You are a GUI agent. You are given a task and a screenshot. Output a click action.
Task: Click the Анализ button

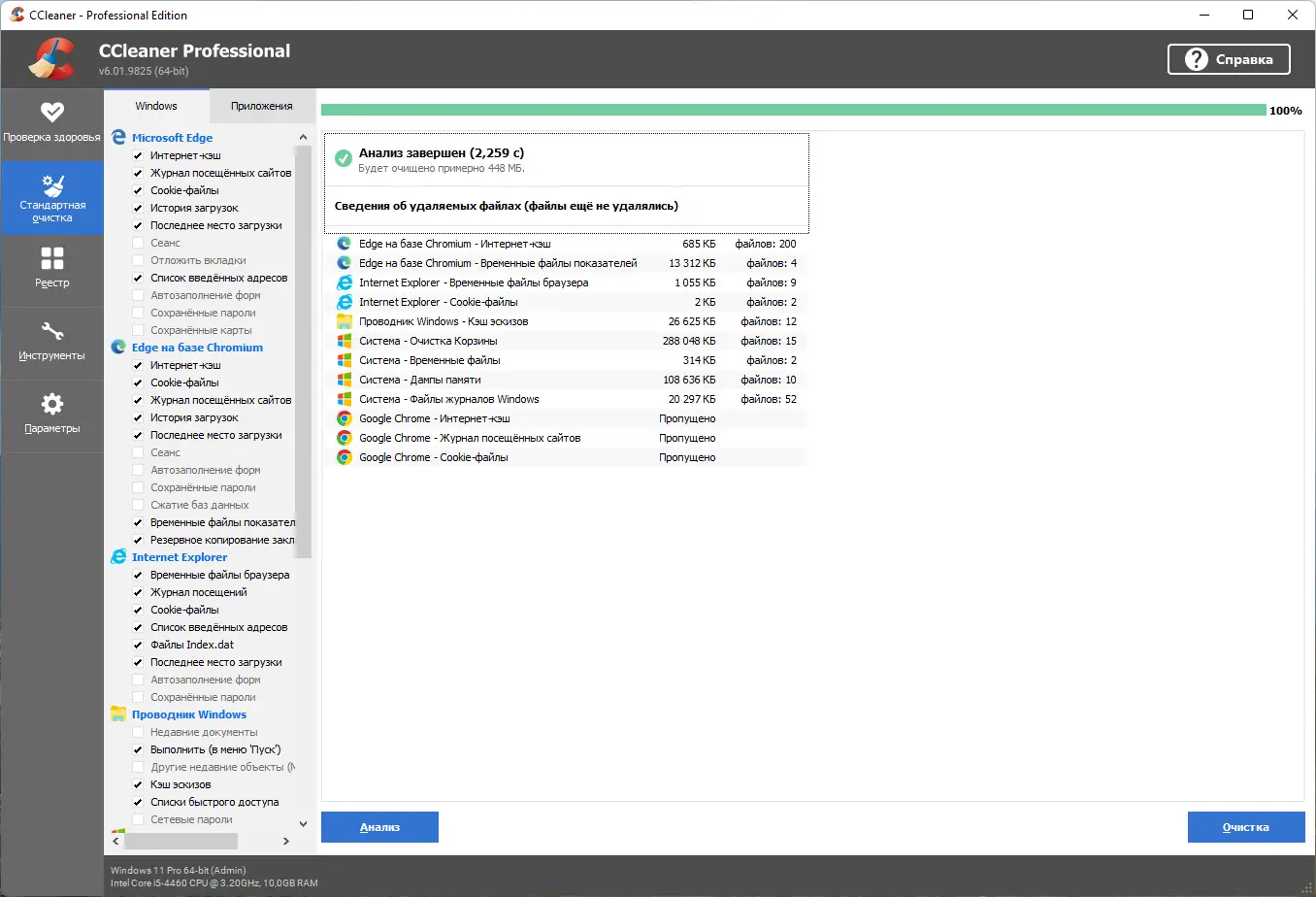[x=379, y=826]
